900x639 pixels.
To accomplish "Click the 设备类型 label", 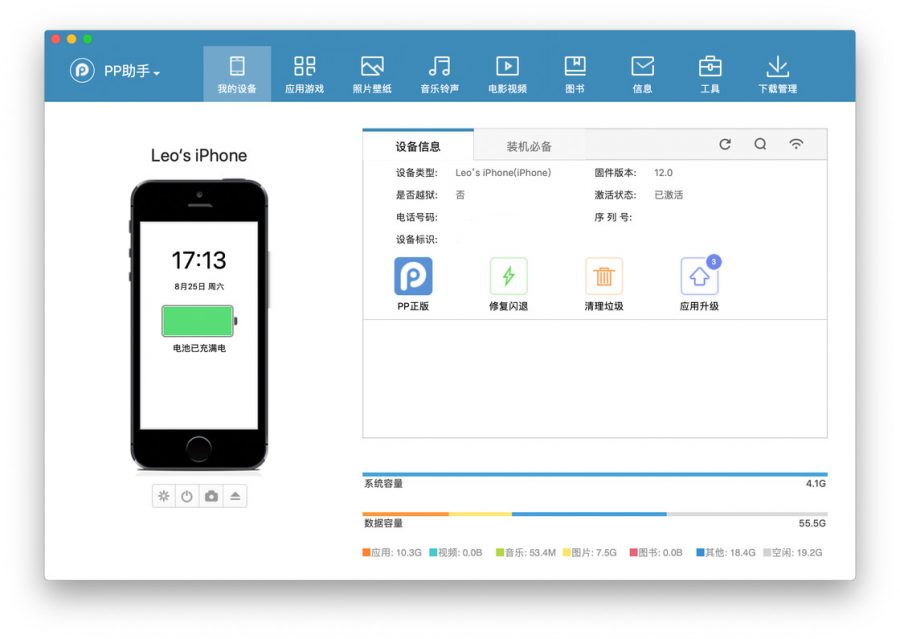I will point(417,172).
